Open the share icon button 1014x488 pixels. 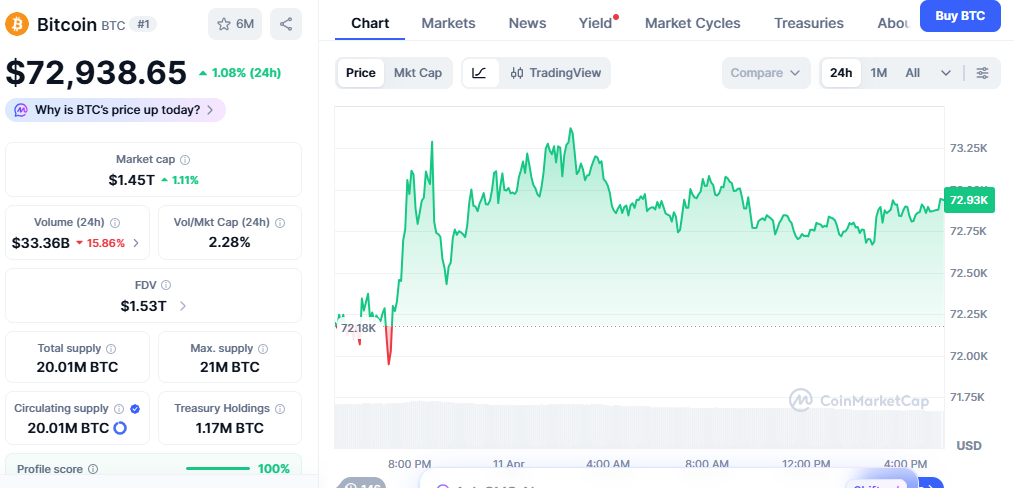point(286,25)
